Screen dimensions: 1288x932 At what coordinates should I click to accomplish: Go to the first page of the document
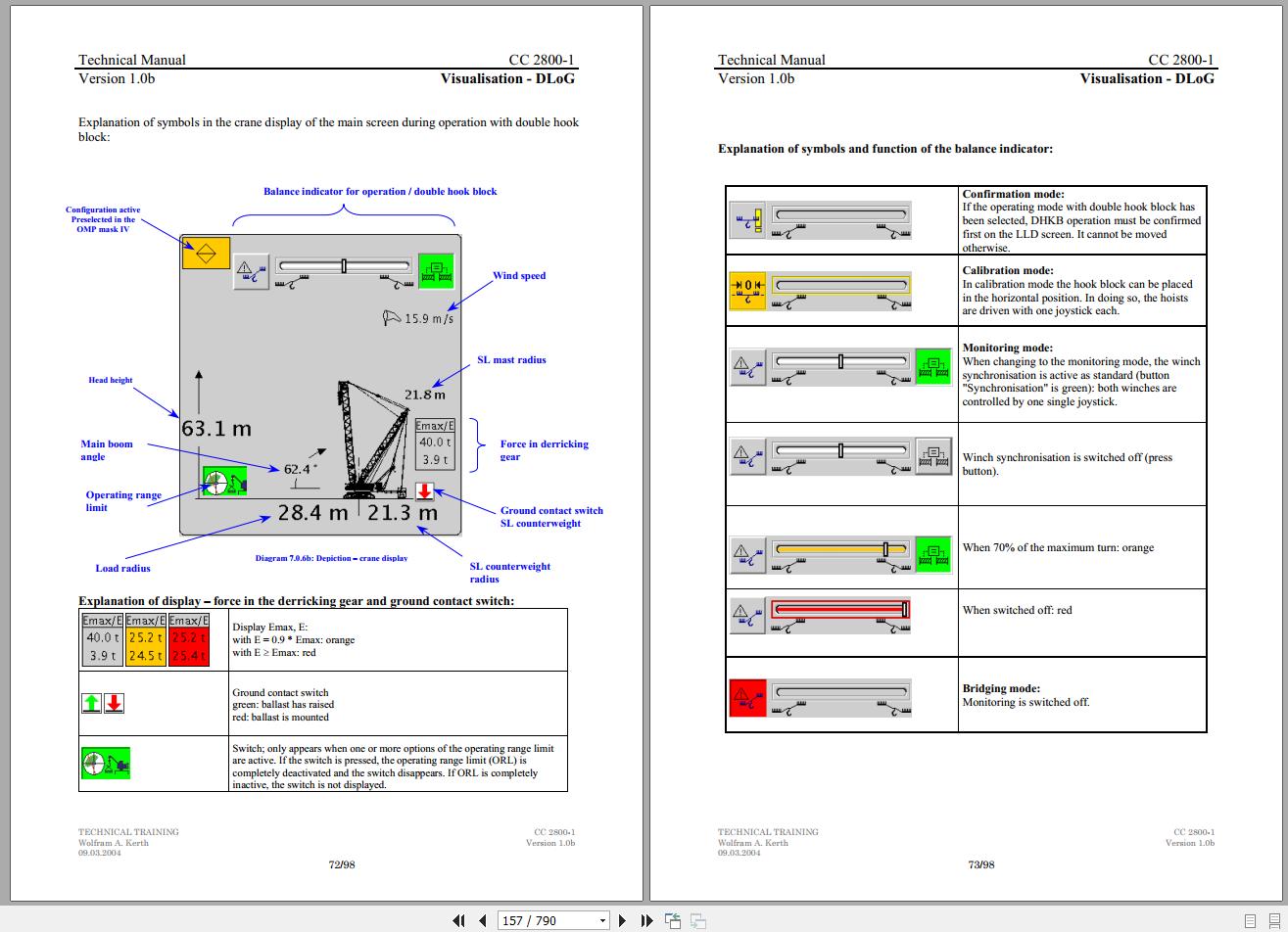pos(458,920)
